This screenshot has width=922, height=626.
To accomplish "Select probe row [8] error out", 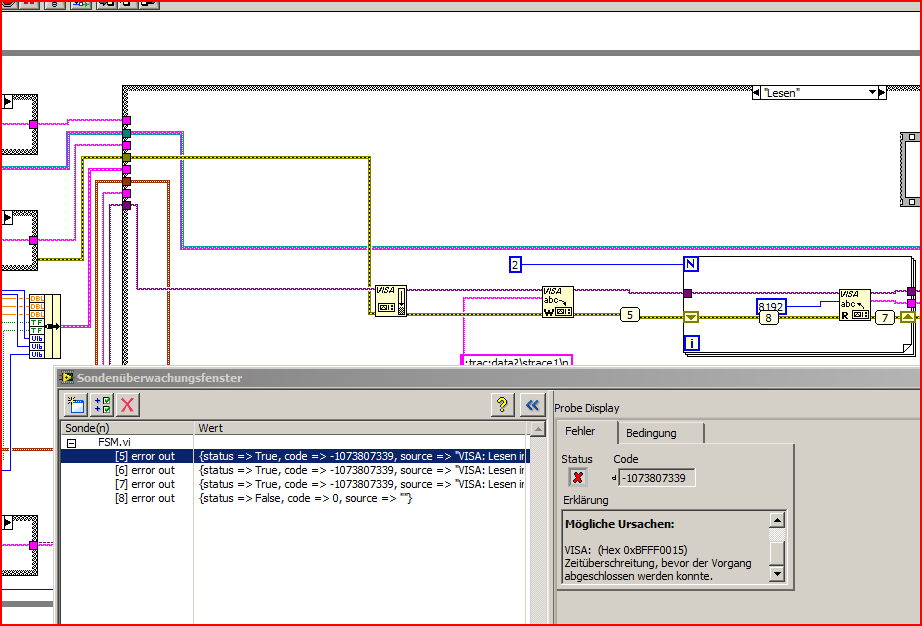I will pyautogui.click(x=295, y=498).
